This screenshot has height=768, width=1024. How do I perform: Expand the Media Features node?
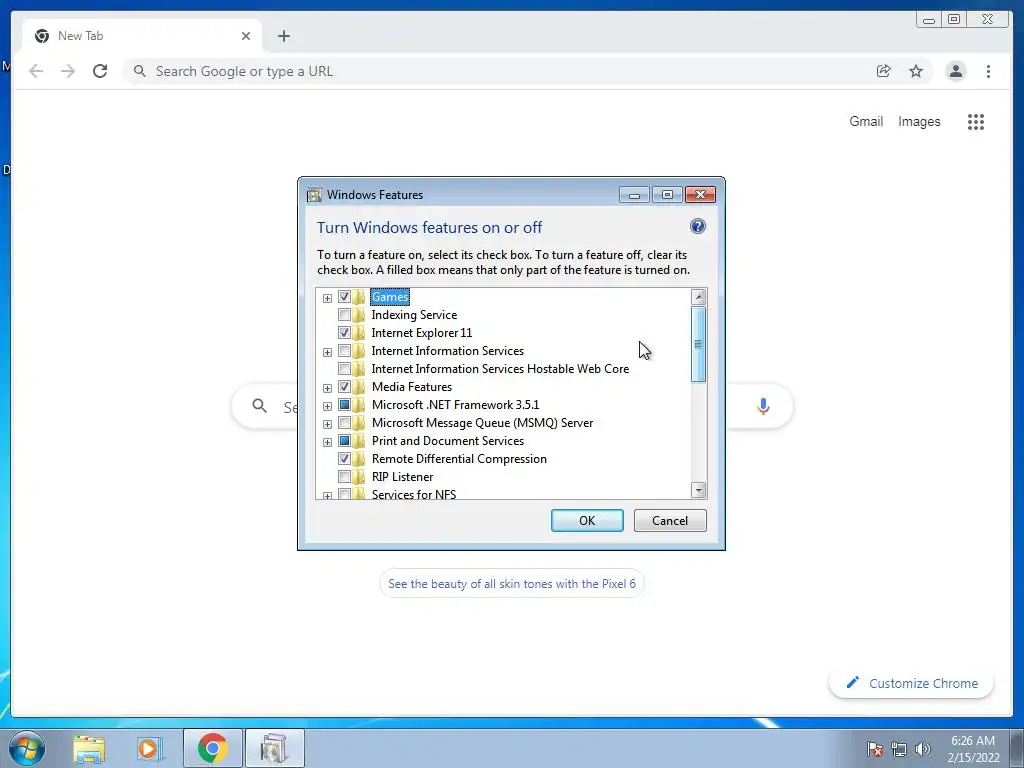pyautogui.click(x=327, y=388)
